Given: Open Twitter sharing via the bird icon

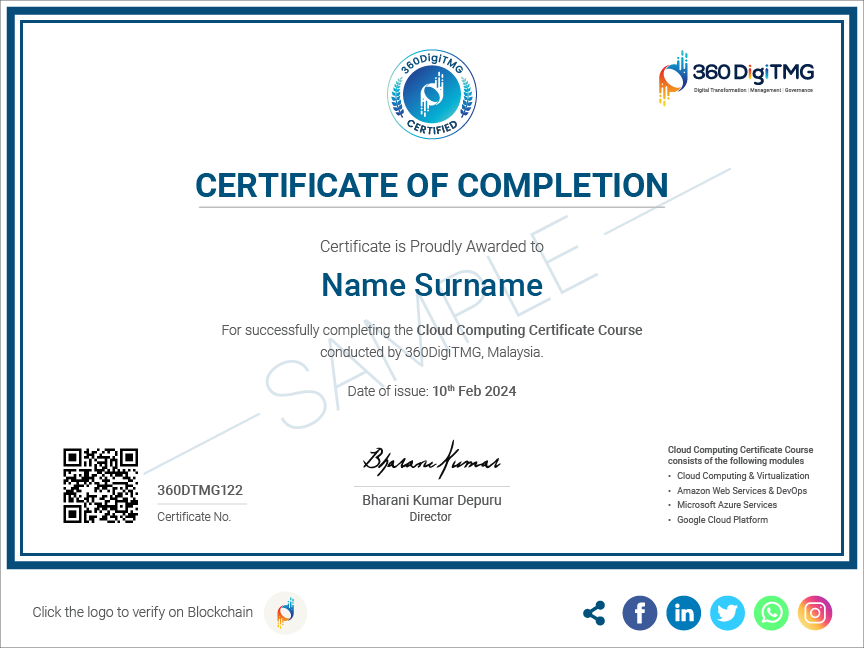Looking at the screenshot, I should [727, 613].
